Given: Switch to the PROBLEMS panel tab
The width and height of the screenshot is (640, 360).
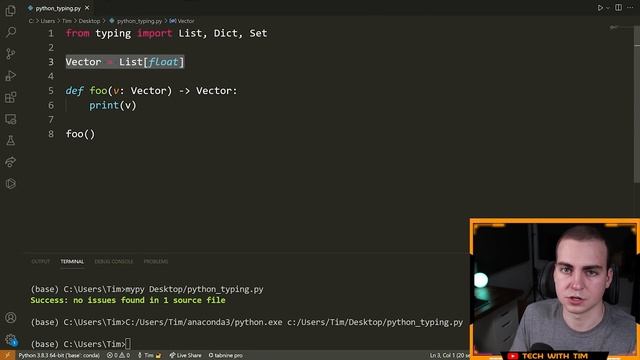Looking at the screenshot, I should coord(156,261).
